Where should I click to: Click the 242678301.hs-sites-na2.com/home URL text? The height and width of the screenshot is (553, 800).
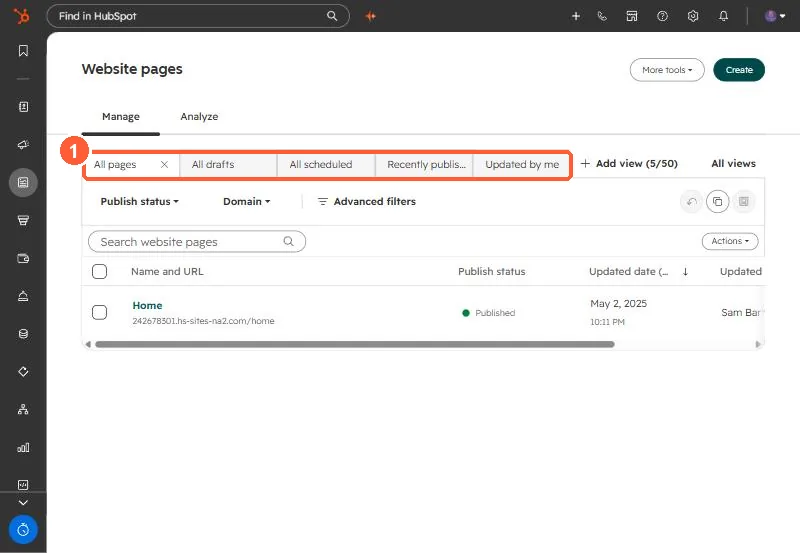tap(203, 321)
